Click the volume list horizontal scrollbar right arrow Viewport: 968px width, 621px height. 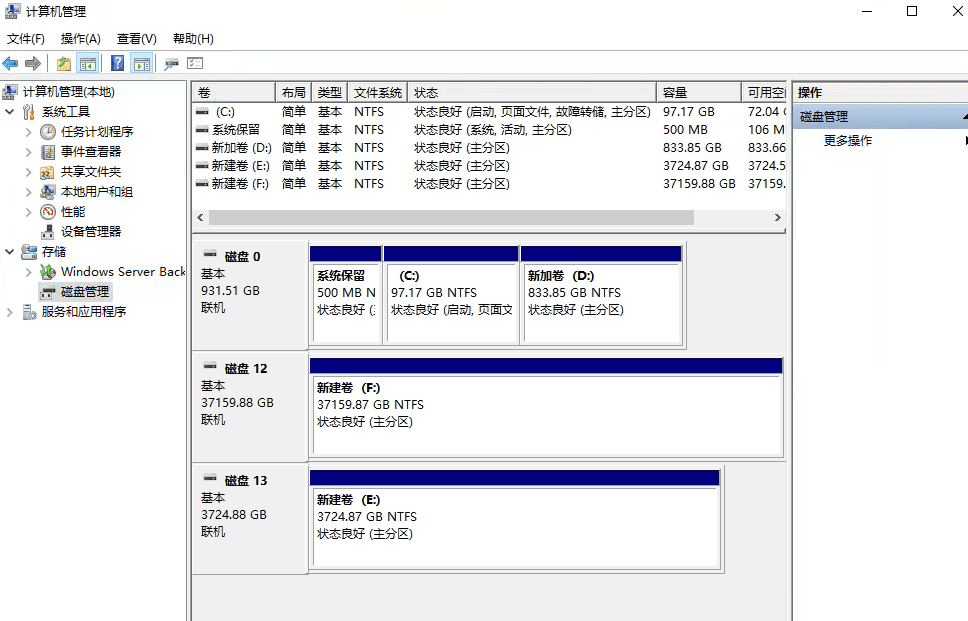click(778, 217)
